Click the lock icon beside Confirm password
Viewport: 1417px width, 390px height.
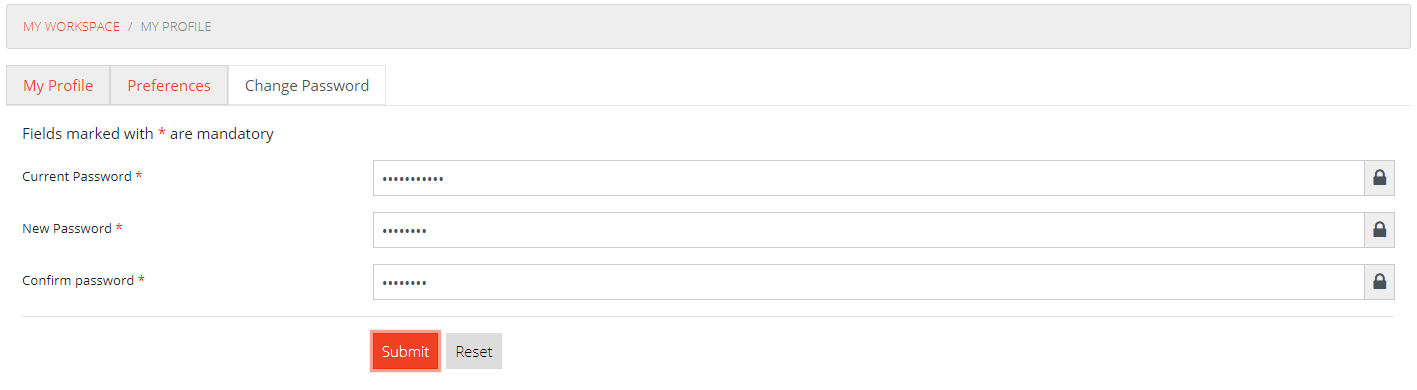(1379, 282)
